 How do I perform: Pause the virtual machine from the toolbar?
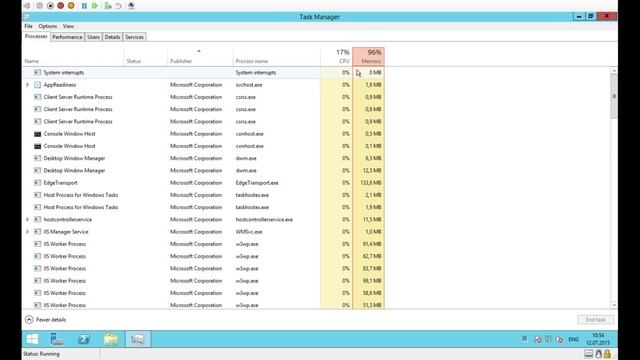click(84, 6)
